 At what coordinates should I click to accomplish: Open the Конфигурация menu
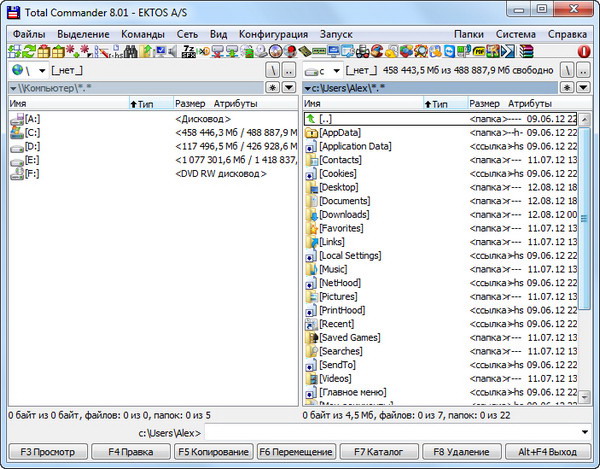click(274, 33)
